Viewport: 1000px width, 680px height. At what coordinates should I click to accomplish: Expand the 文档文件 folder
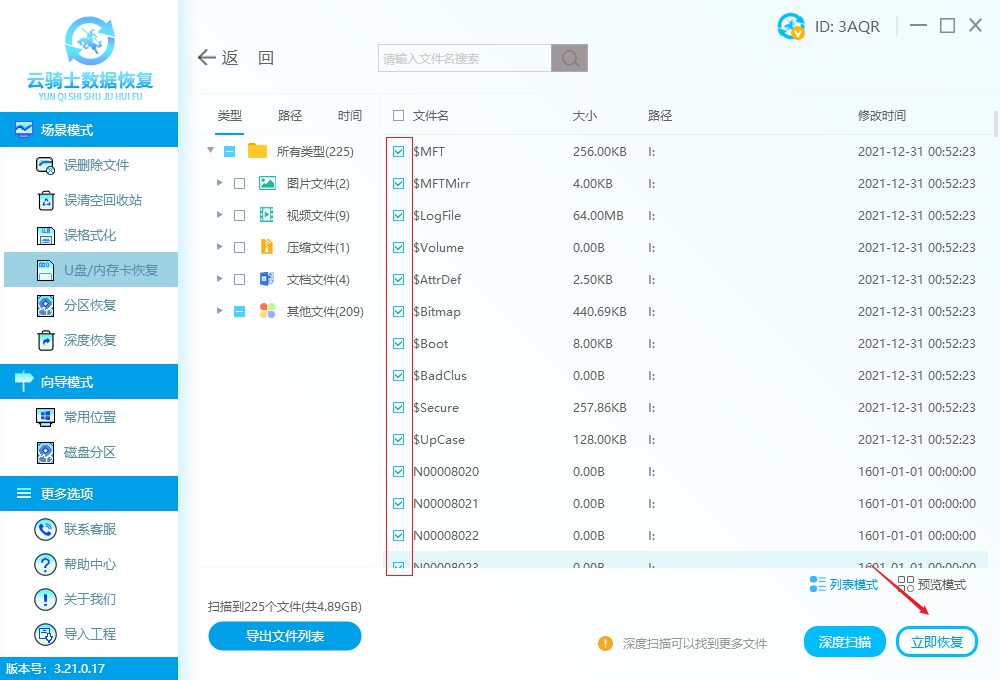(219, 279)
